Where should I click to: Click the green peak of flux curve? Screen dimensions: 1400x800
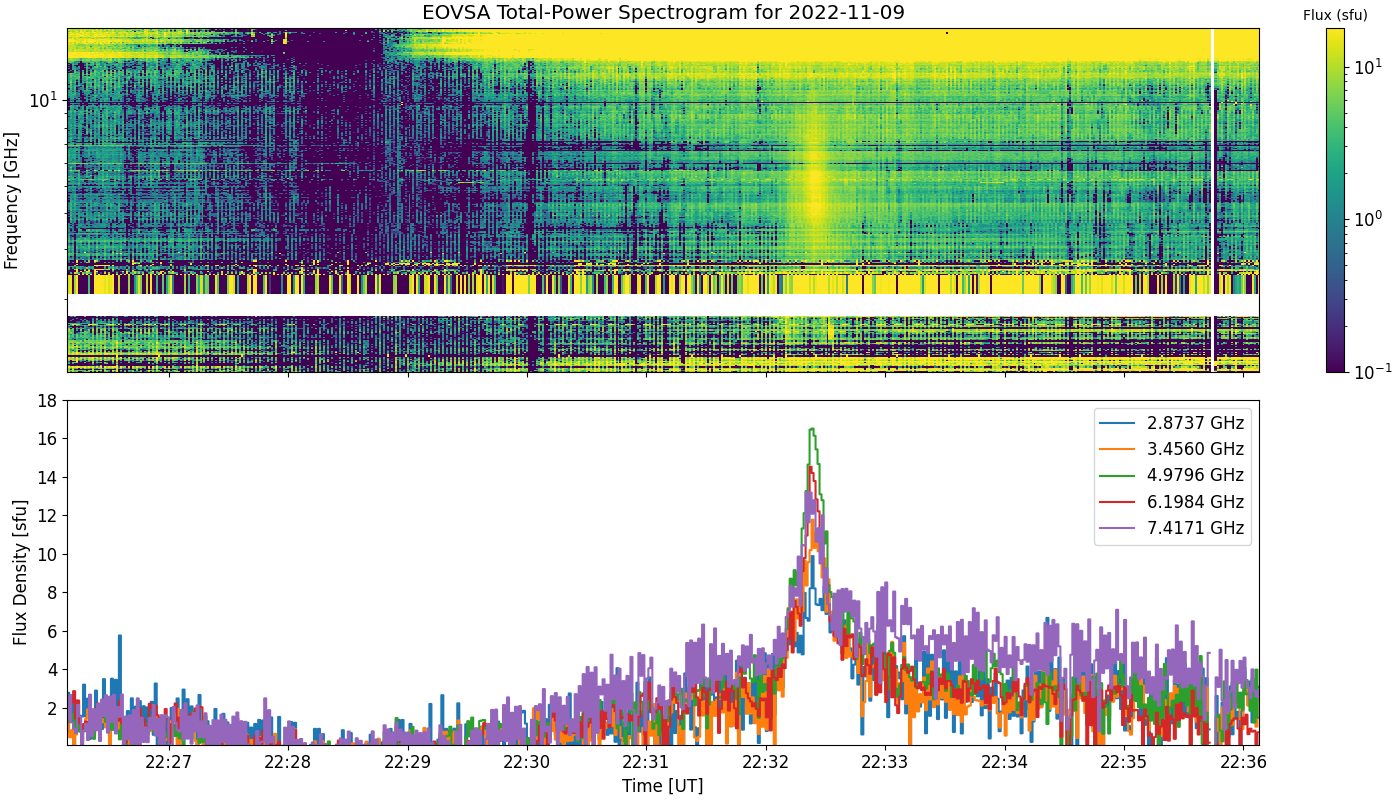[812, 430]
